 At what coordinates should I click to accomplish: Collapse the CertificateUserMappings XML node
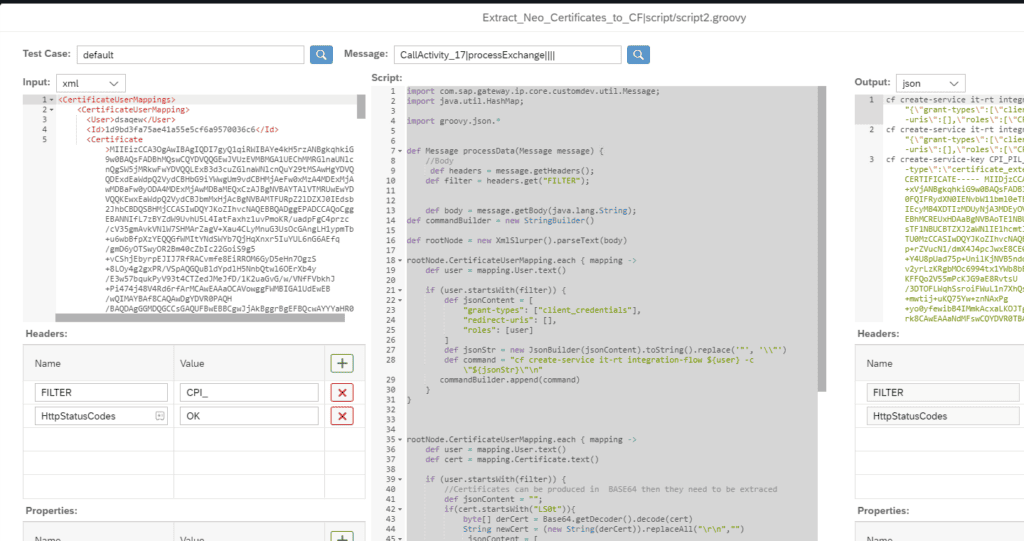pos(52,100)
